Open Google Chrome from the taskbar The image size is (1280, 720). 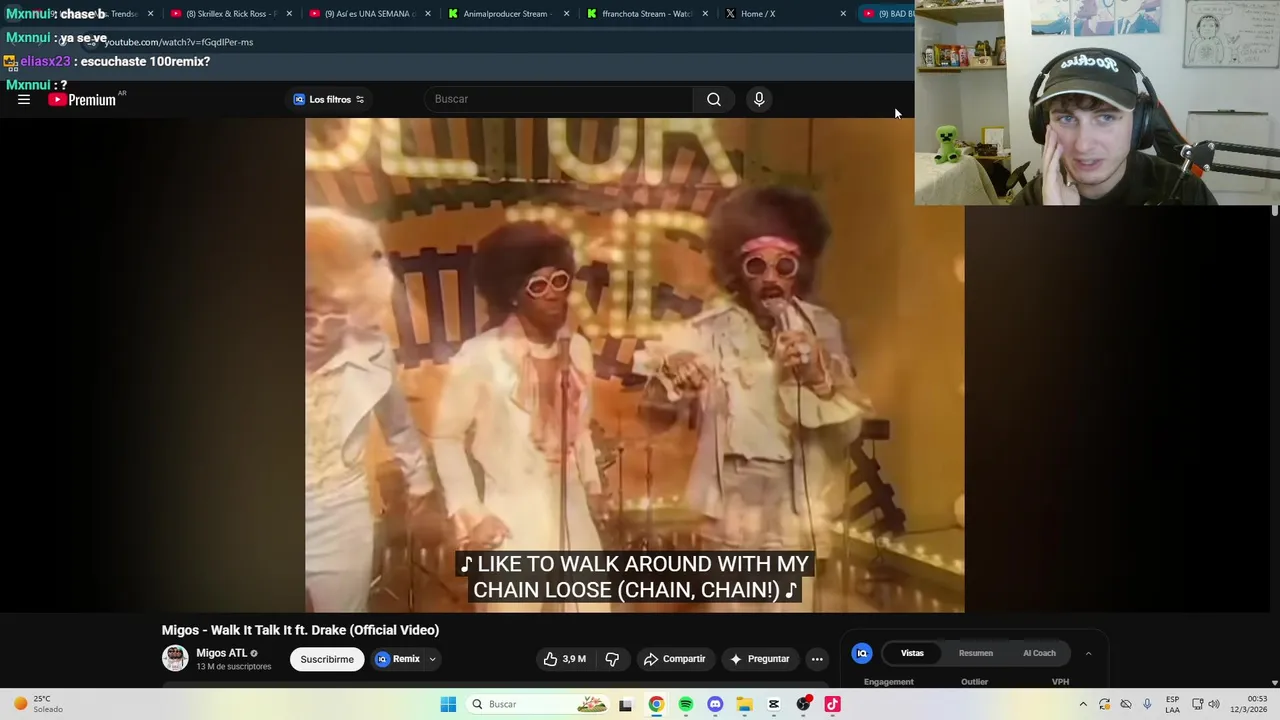pyautogui.click(x=656, y=704)
